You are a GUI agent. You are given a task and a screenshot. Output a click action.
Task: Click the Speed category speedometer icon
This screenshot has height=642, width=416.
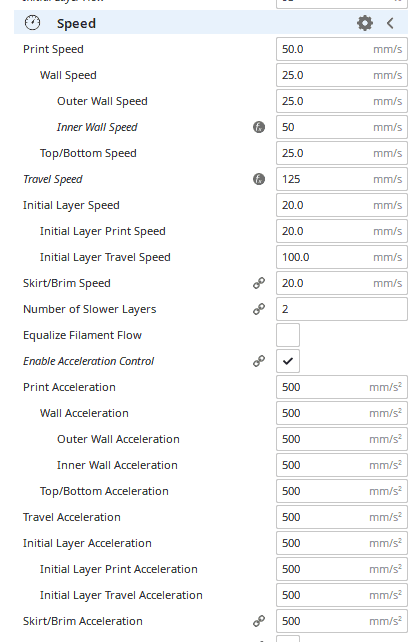tap(32, 23)
